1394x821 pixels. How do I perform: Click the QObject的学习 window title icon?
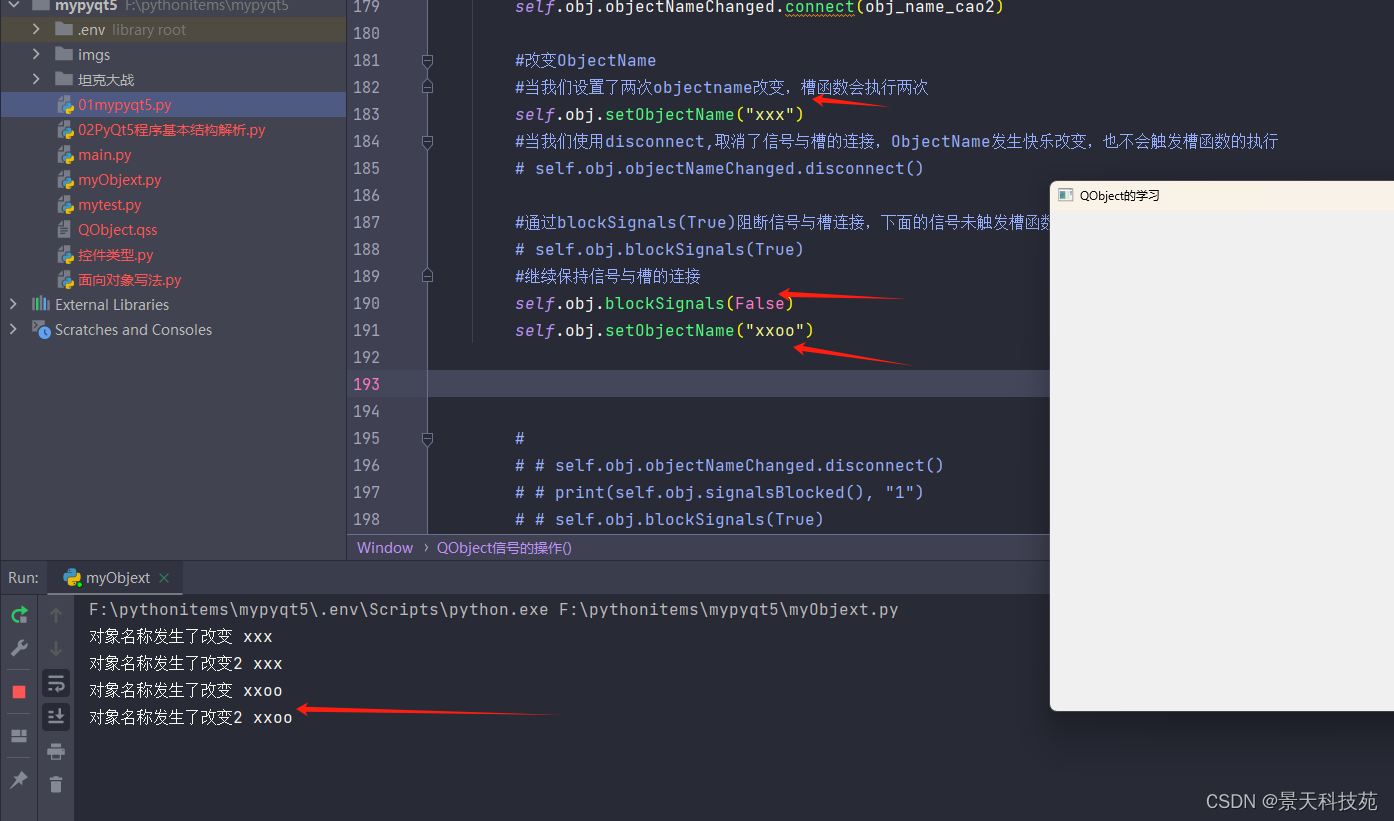point(1066,195)
